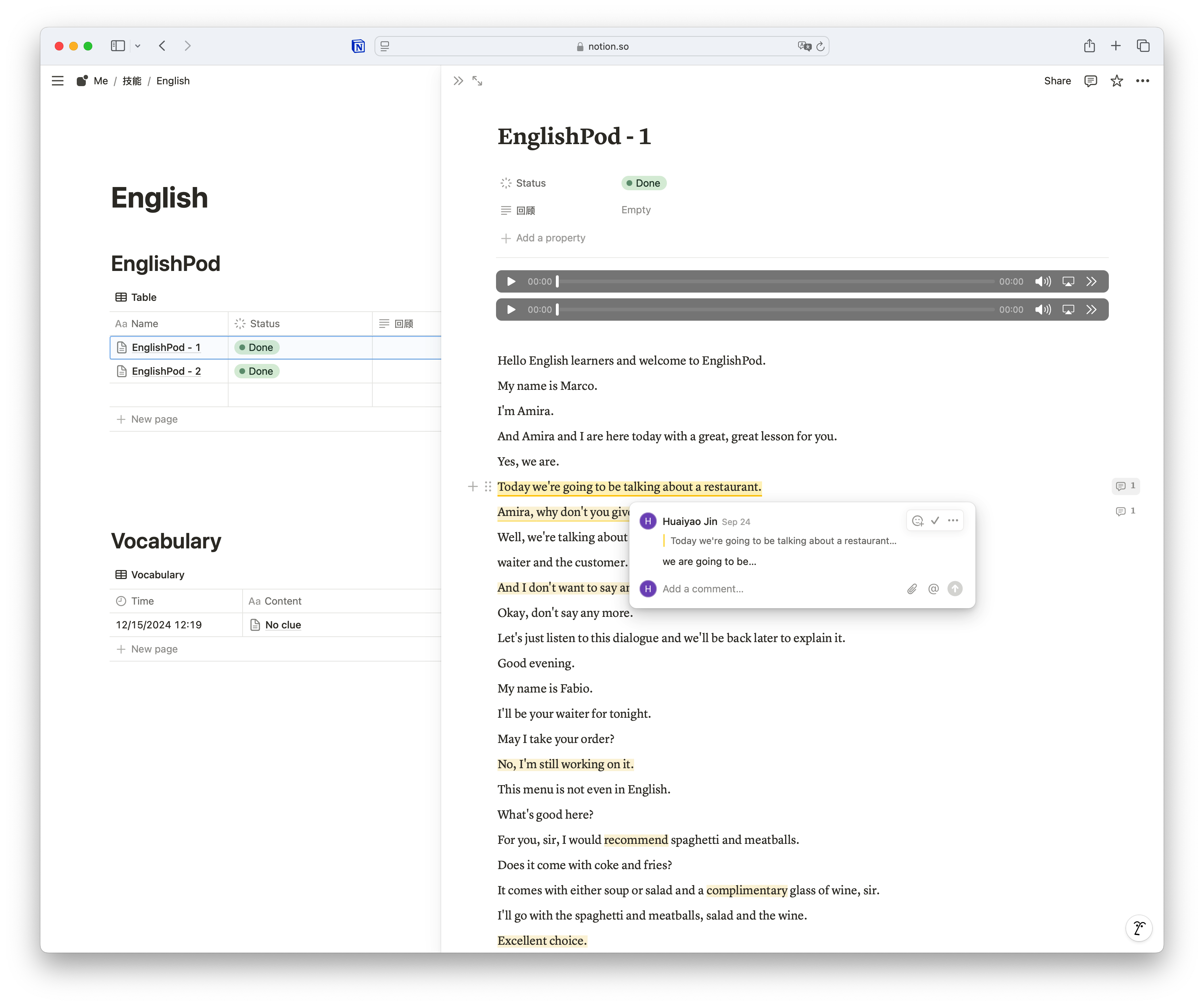AirPlay the second audio player
This screenshot has height=1006, width=1204.
click(1068, 310)
